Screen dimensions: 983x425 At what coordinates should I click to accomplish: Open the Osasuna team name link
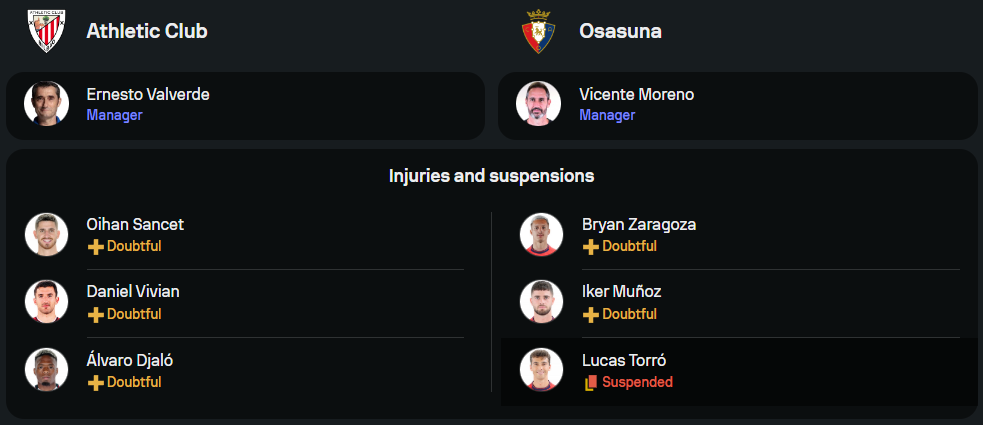click(620, 31)
